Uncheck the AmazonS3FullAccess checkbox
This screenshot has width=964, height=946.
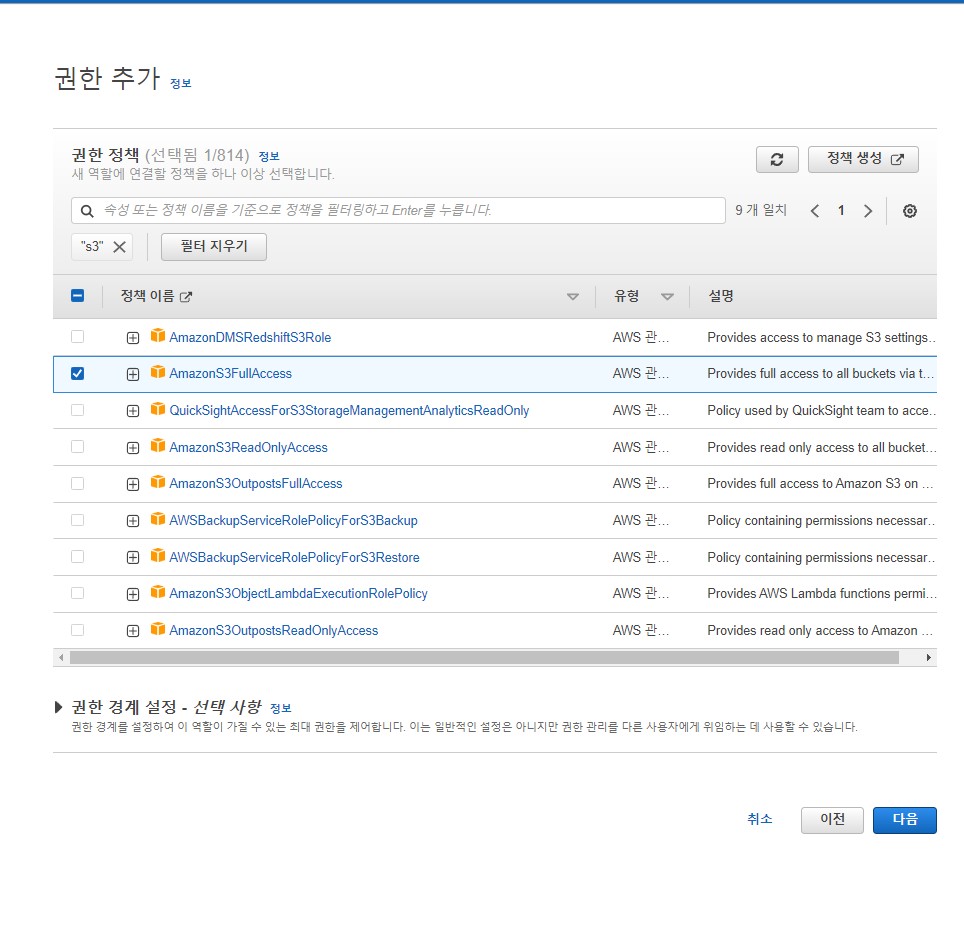click(77, 373)
